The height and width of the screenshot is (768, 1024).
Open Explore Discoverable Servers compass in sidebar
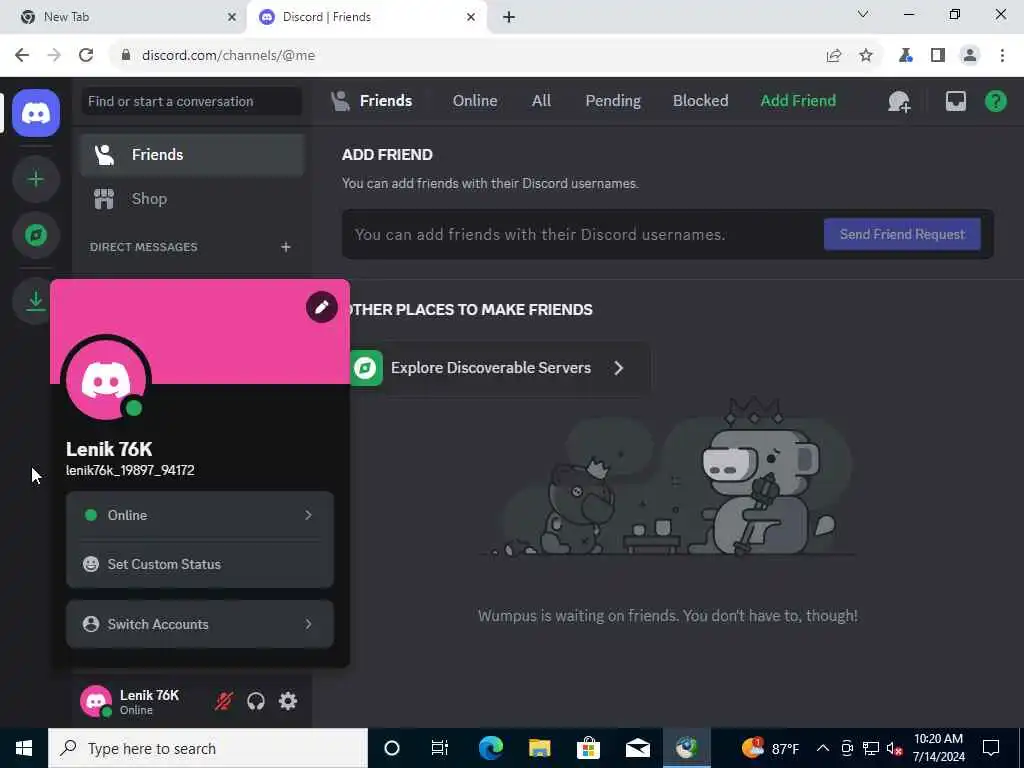[x=36, y=235]
